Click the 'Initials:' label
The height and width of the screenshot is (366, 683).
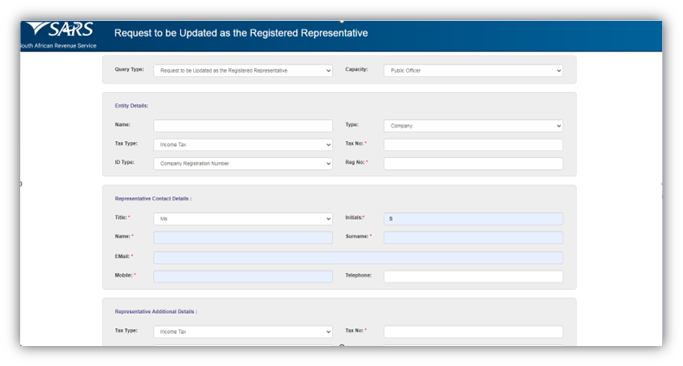[x=355, y=217]
